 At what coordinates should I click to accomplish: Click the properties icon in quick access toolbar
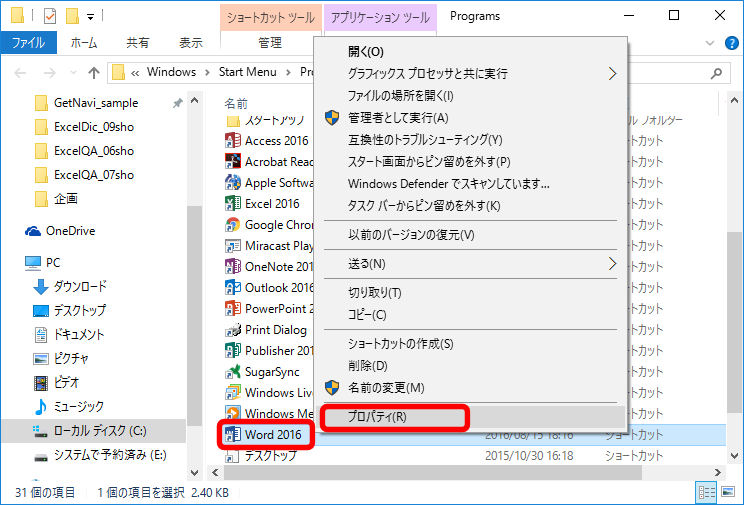tap(50, 16)
